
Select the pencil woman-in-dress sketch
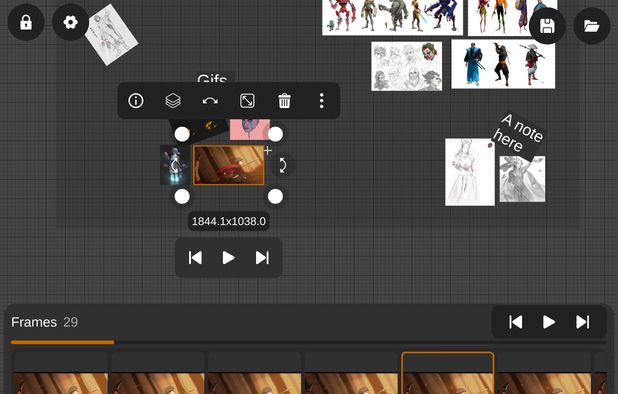[470, 172]
